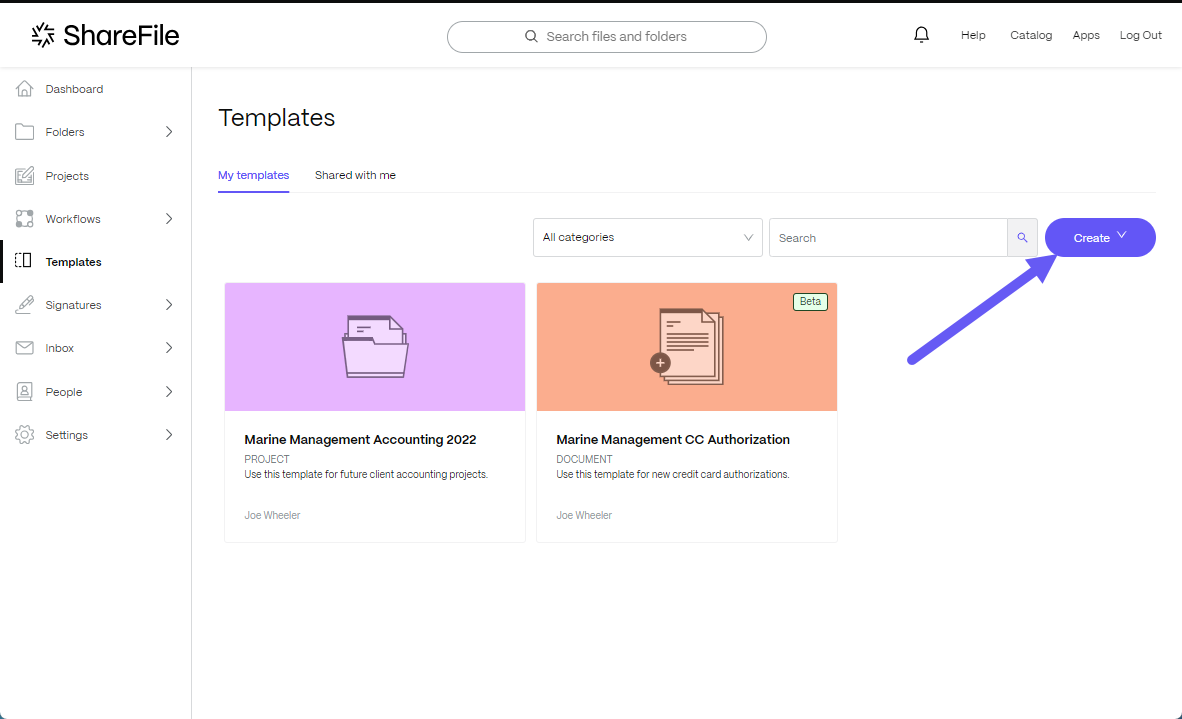Click the template search magnifier button
This screenshot has height=719, width=1182.
click(1022, 237)
